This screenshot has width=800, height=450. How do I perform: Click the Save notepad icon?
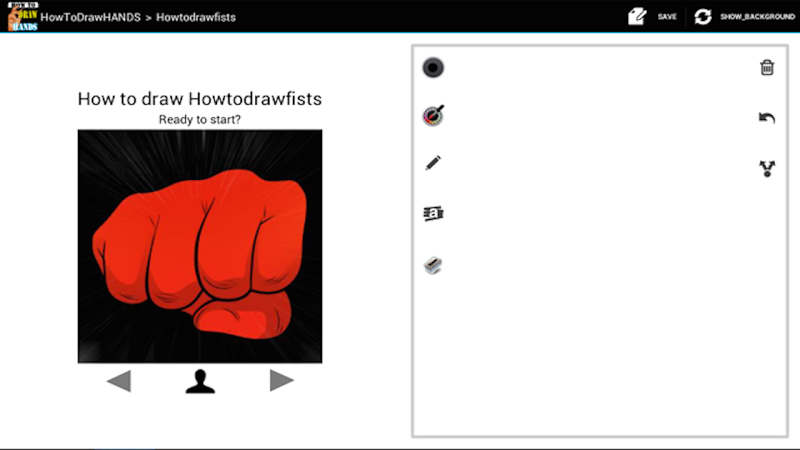(637, 16)
